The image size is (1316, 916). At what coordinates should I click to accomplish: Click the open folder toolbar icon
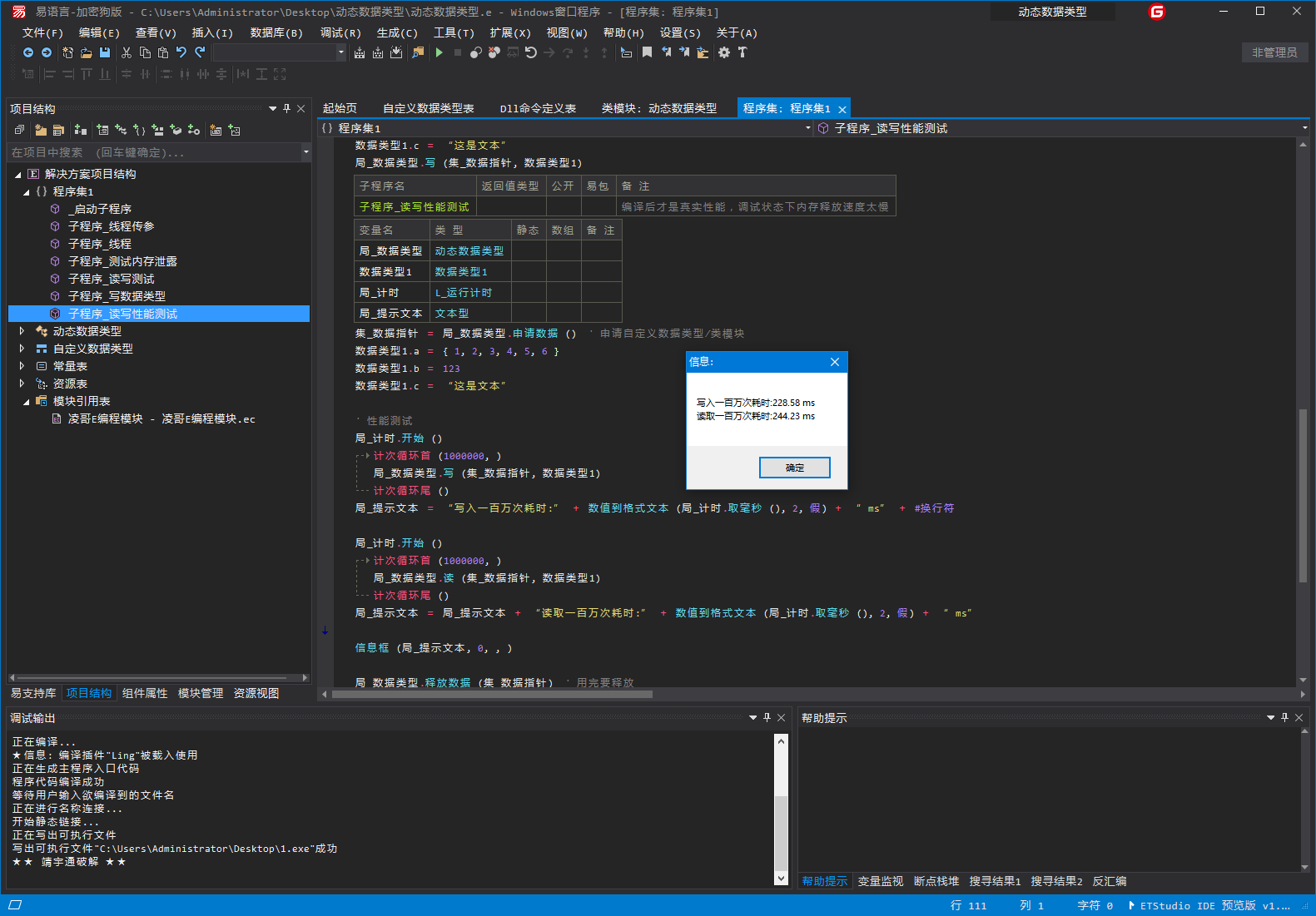[x=86, y=52]
